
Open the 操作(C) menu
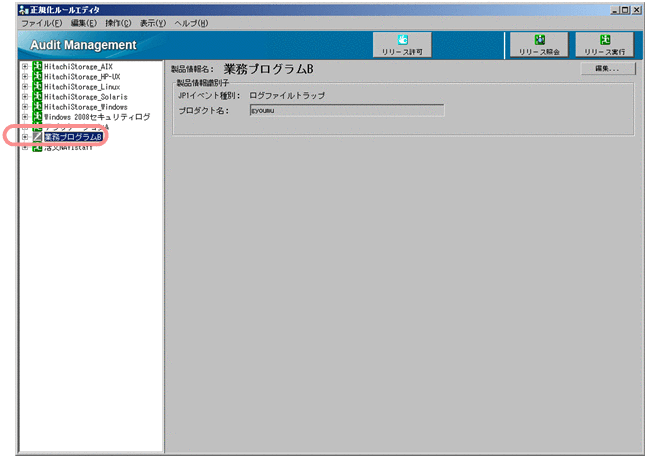[118, 23]
